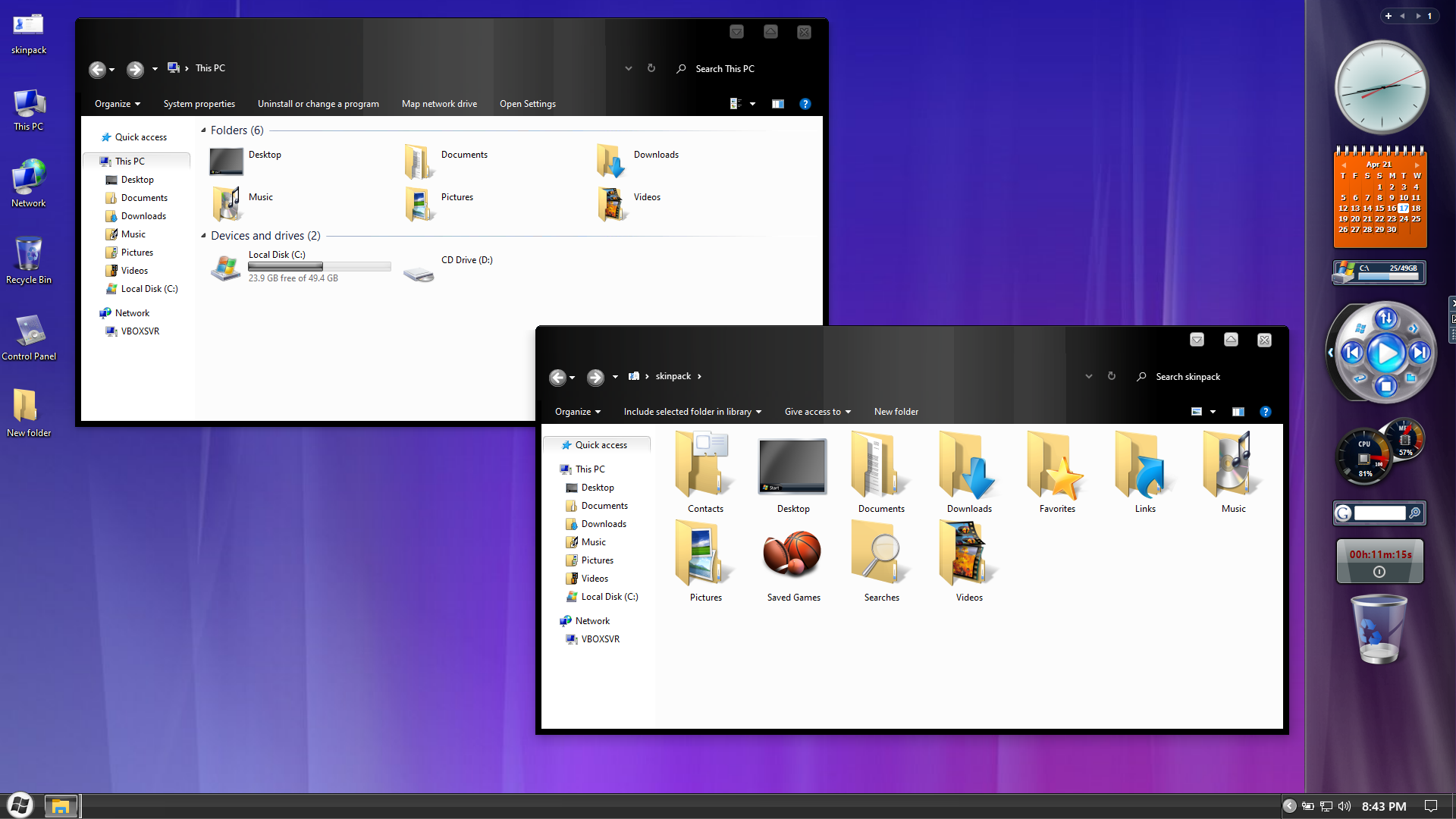
Task: Collapse the Folders (6) group
Action: pos(203,130)
